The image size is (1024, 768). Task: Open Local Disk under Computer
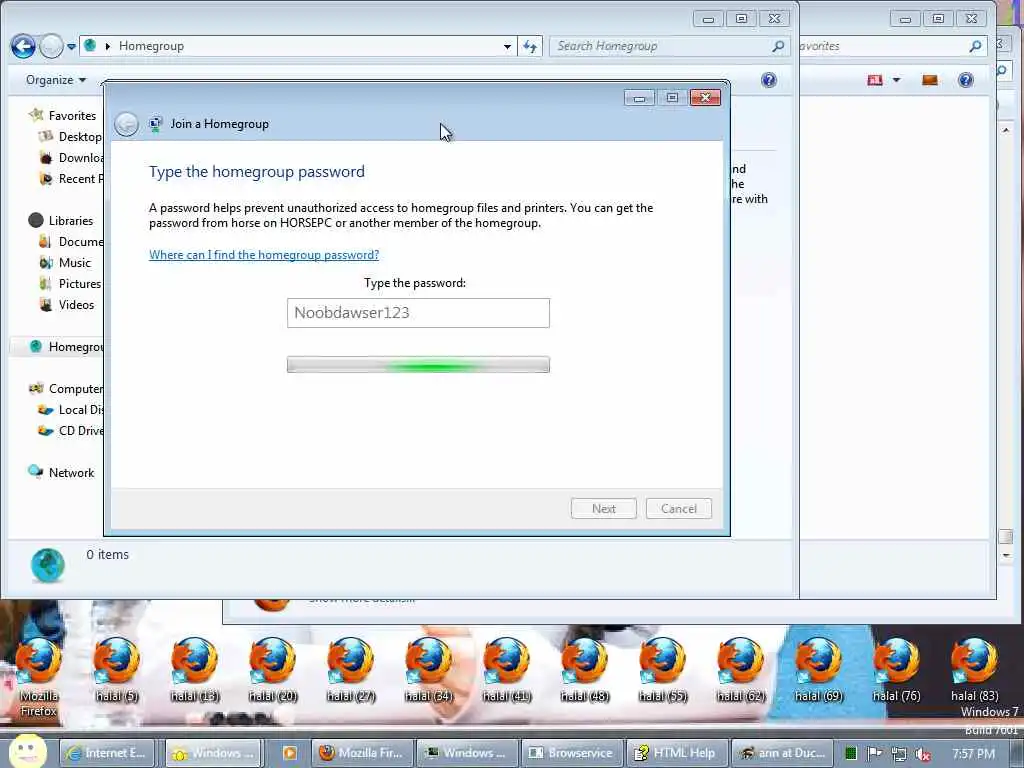click(x=71, y=409)
